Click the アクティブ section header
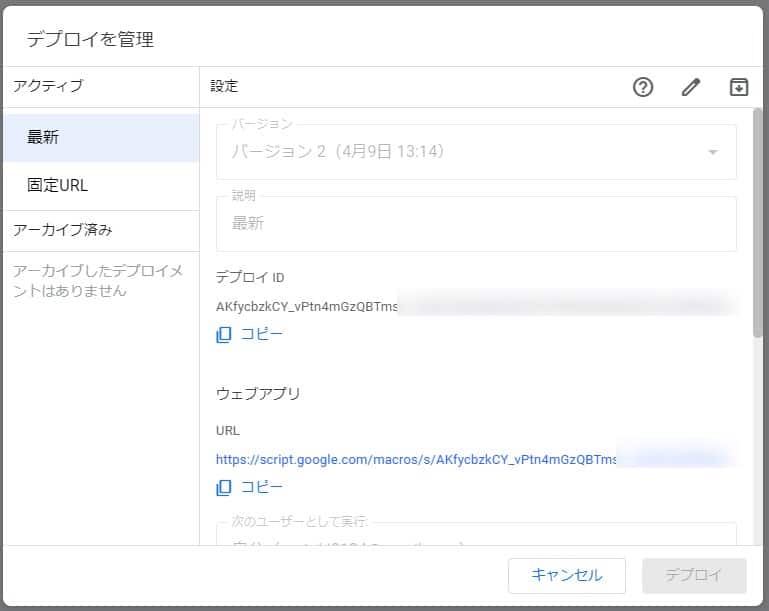The image size is (769, 611). [x=48, y=86]
